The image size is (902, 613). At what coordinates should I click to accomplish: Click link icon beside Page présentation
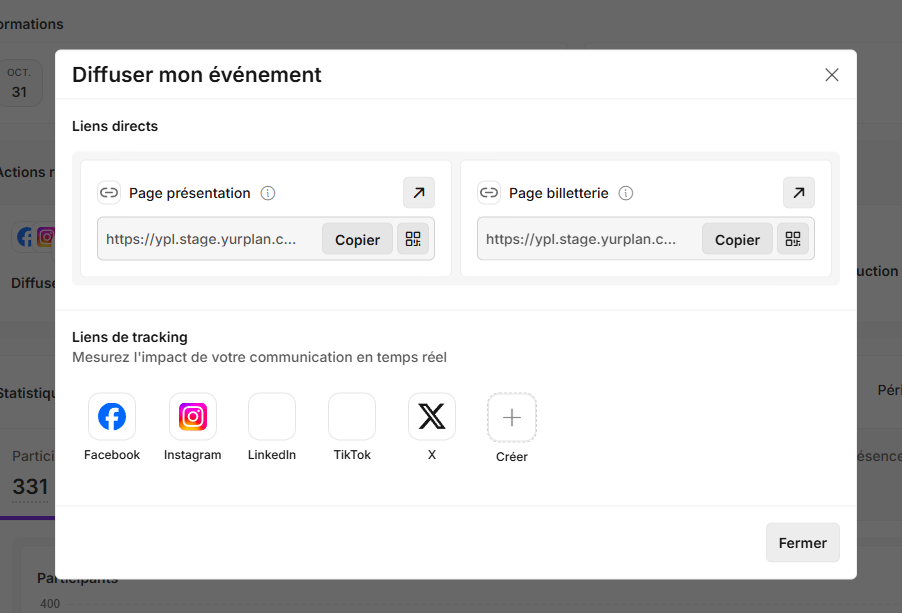coord(109,193)
